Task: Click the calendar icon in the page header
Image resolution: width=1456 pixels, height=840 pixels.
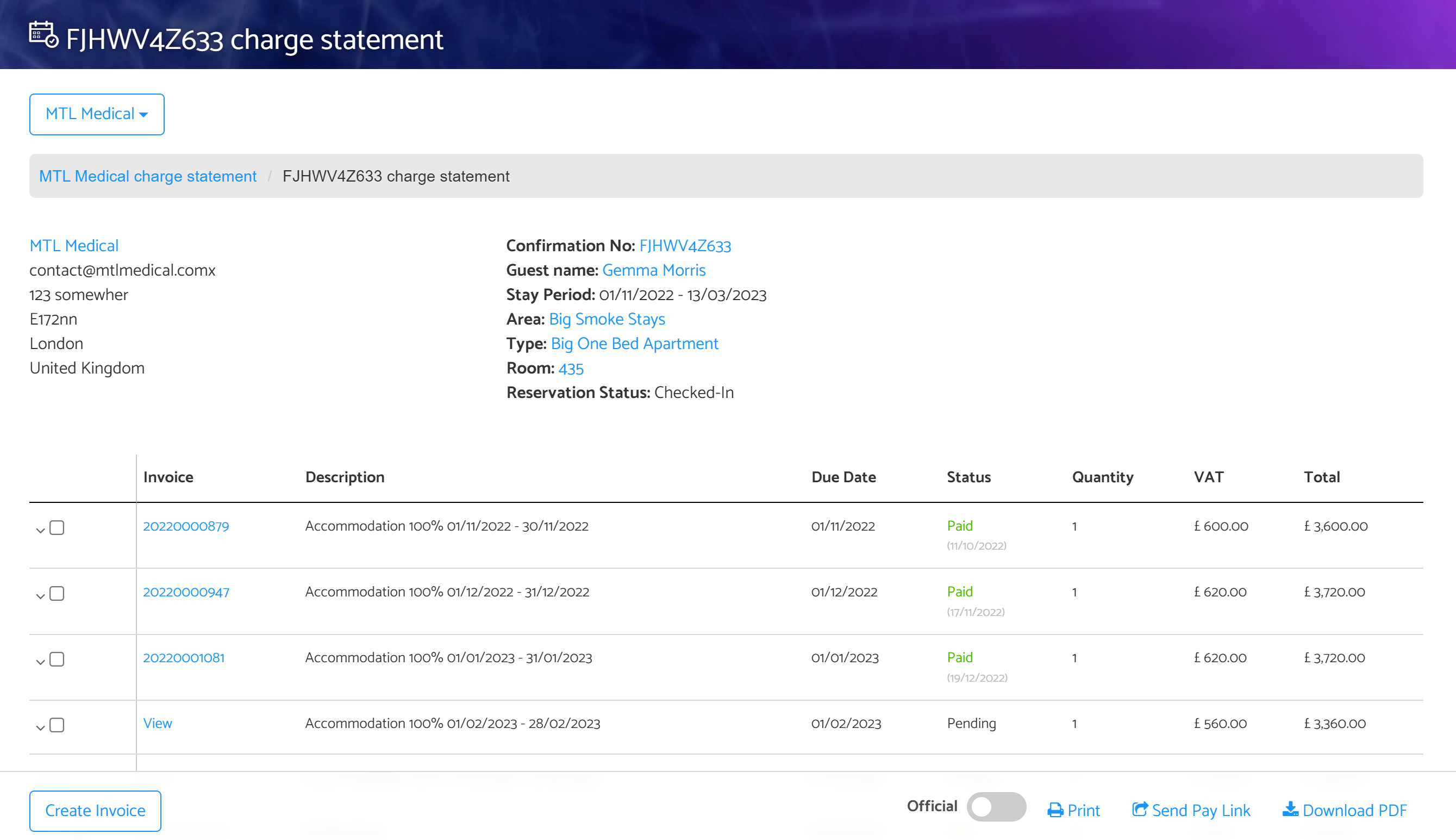Action: point(44,35)
